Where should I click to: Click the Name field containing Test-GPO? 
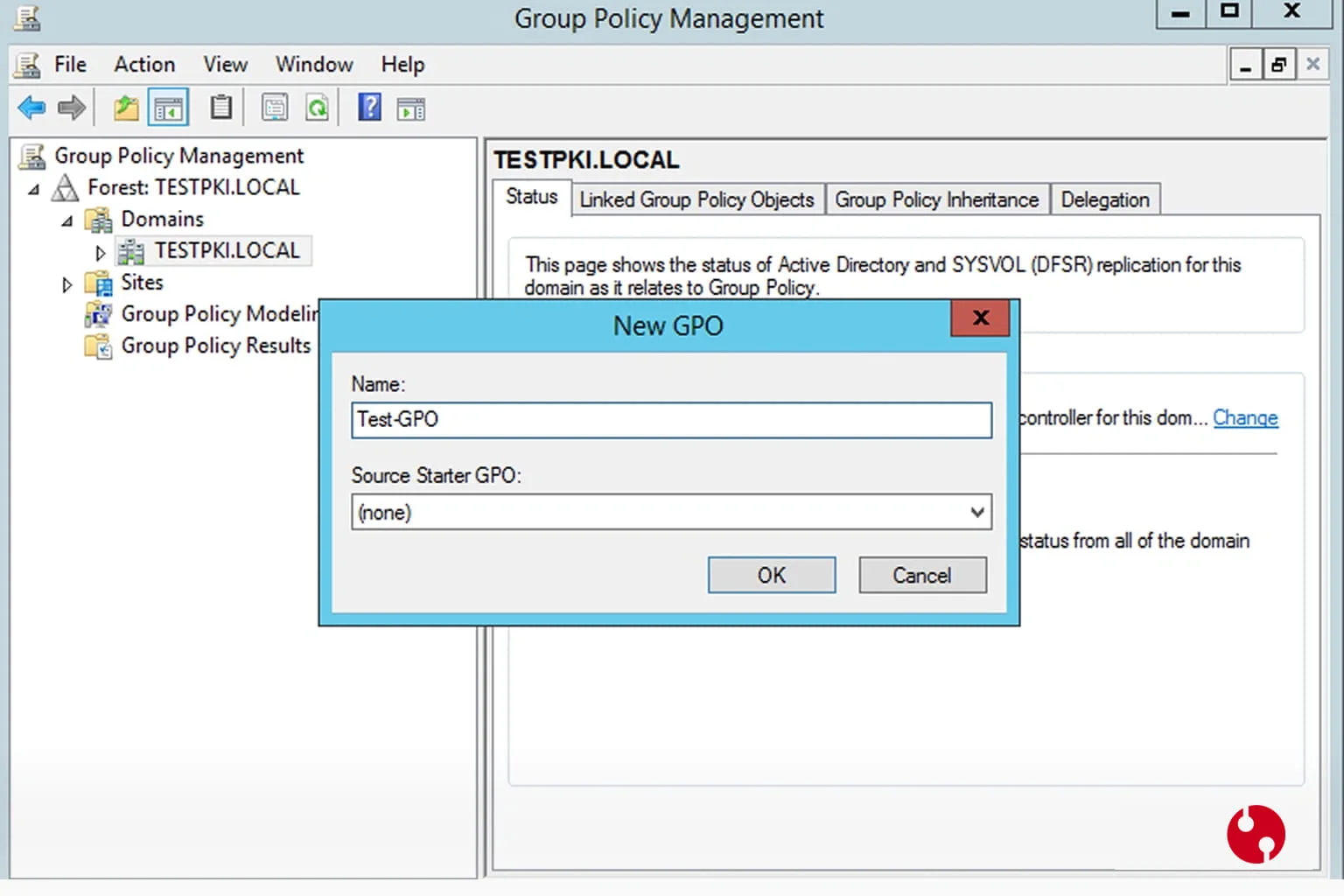tap(671, 420)
